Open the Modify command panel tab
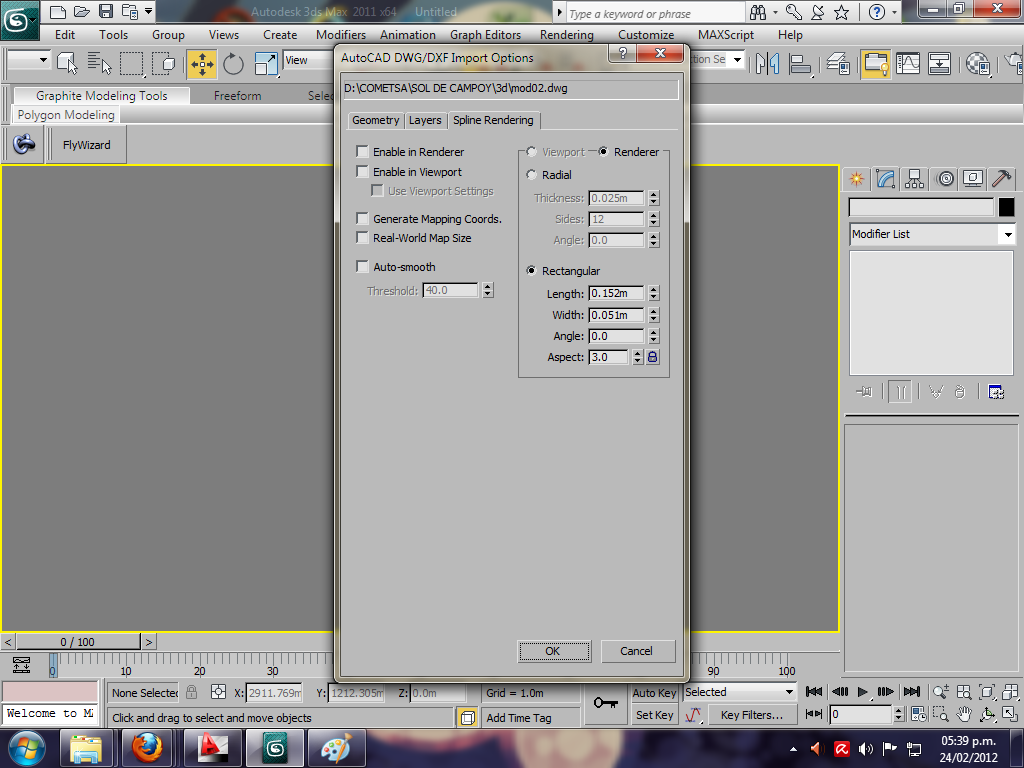This screenshot has height=768, width=1024. [x=886, y=178]
